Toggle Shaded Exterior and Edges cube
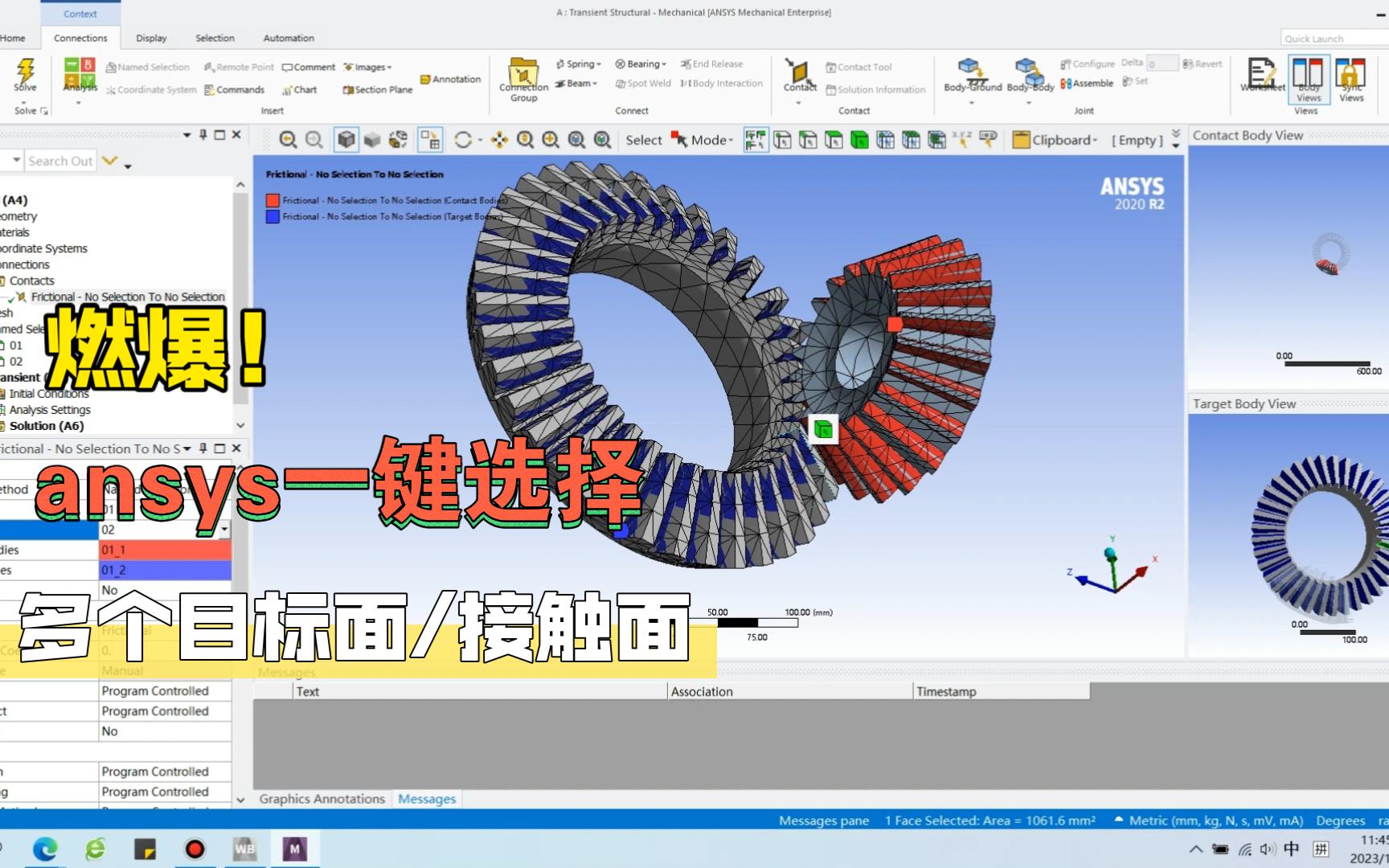1389x868 pixels. pyautogui.click(x=346, y=140)
